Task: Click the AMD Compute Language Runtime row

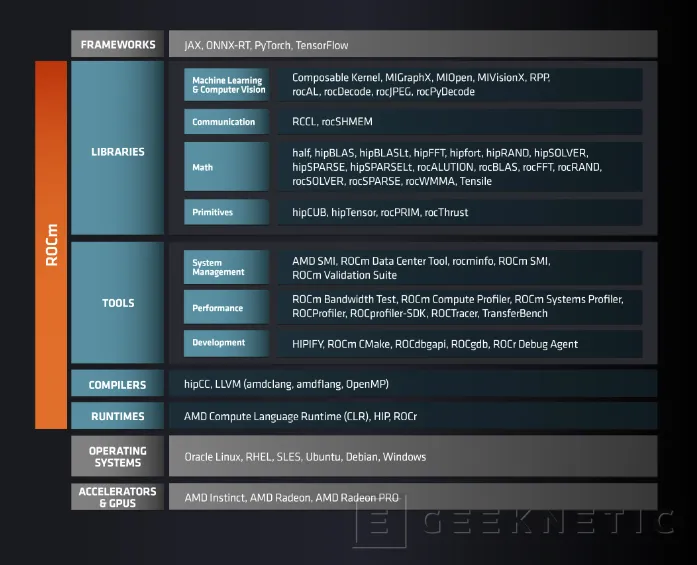Action: tap(413, 416)
